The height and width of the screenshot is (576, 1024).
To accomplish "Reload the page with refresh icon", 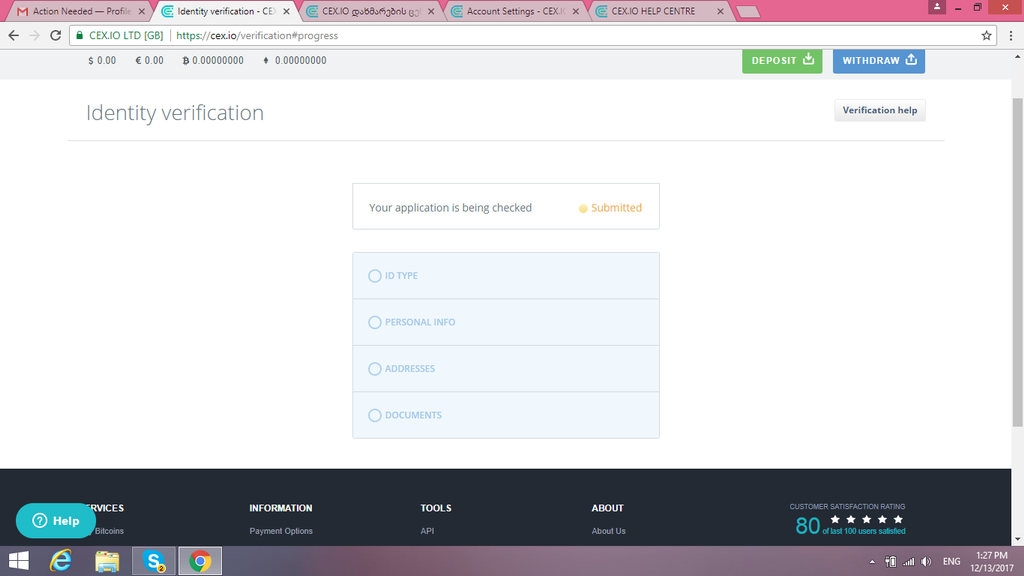I will [x=56, y=35].
